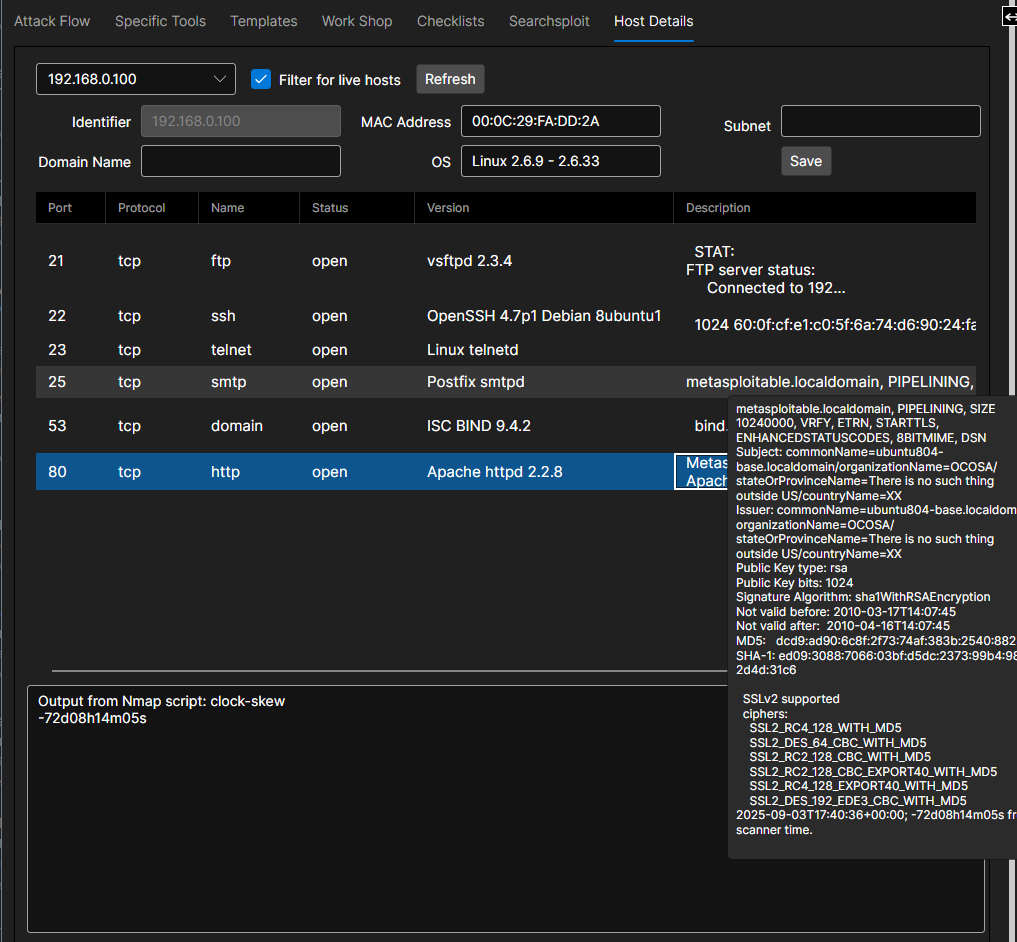Click the horizontal resize arrow icon

point(1010,16)
